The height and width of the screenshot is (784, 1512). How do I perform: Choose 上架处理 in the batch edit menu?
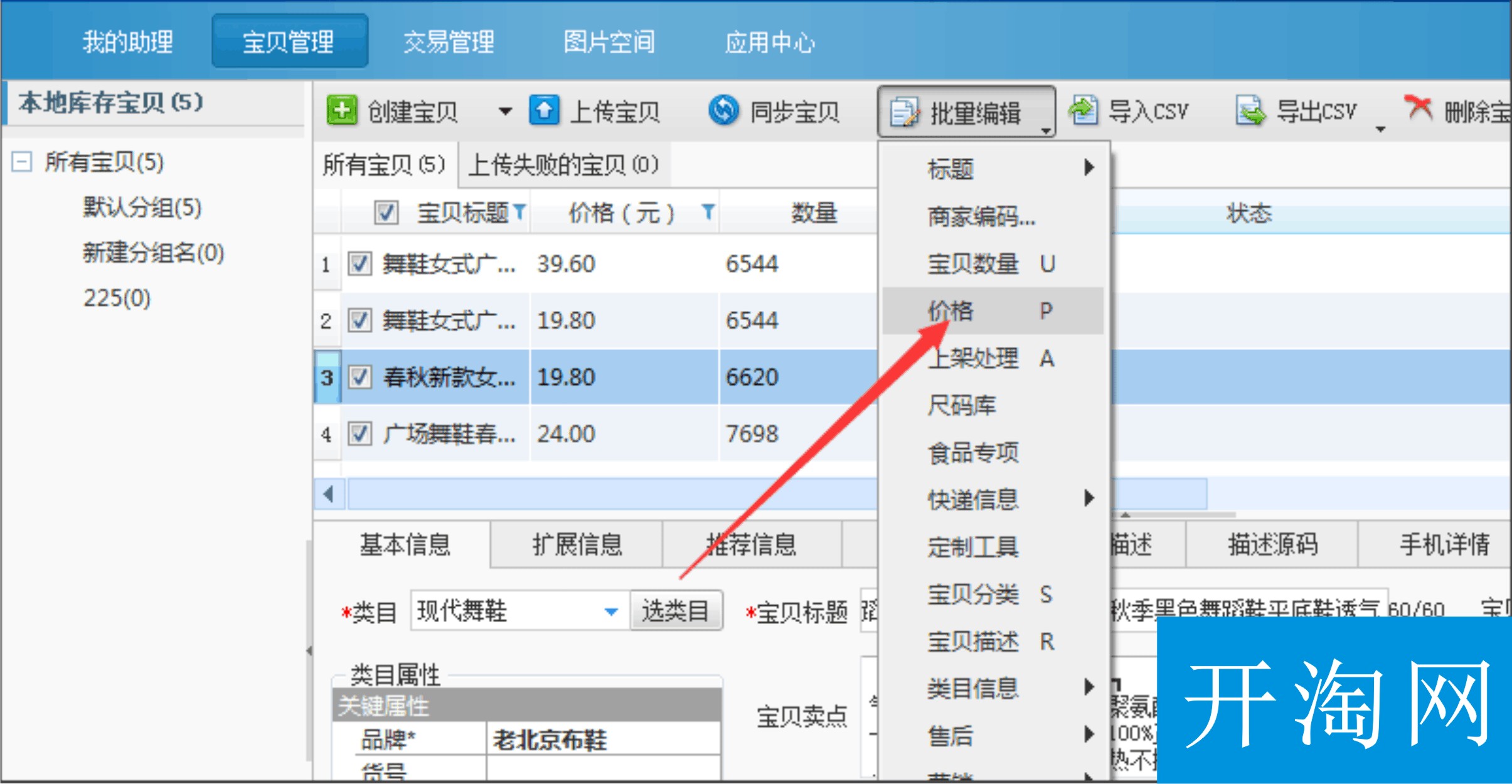coord(993,358)
